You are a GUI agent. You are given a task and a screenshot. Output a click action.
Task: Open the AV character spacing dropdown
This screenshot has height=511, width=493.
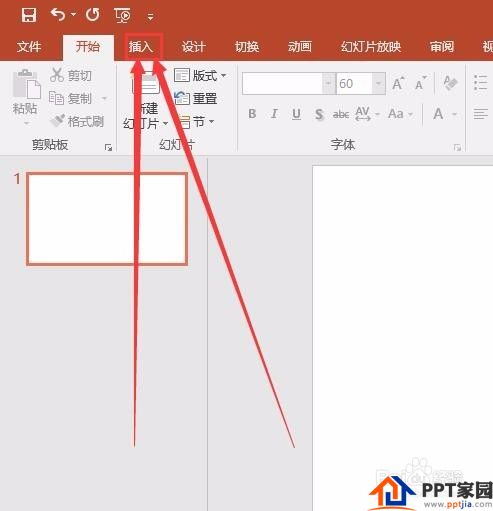point(367,114)
